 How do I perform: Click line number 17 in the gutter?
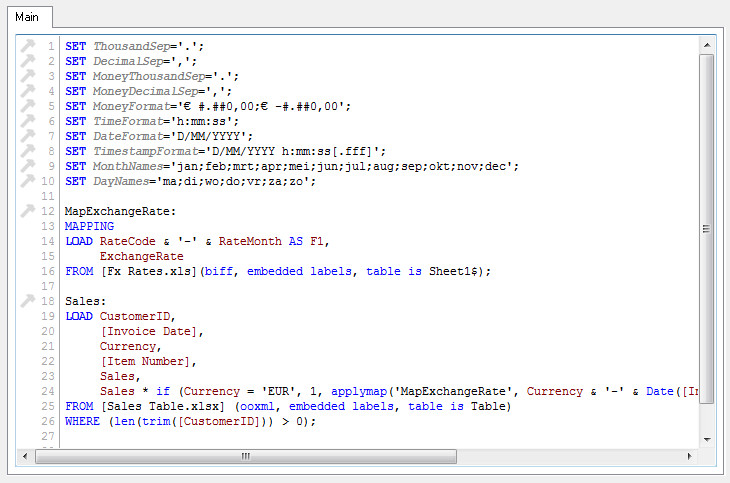click(x=48, y=286)
